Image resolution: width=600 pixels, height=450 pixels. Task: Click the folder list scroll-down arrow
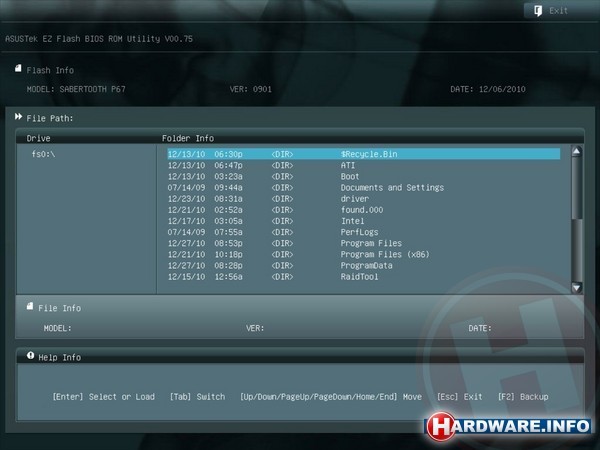tap(577, 287)
